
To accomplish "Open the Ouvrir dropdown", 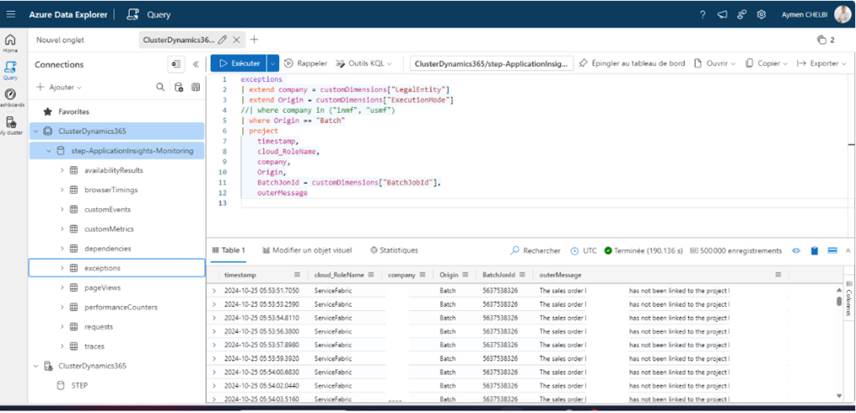I will tap(715, 63).
